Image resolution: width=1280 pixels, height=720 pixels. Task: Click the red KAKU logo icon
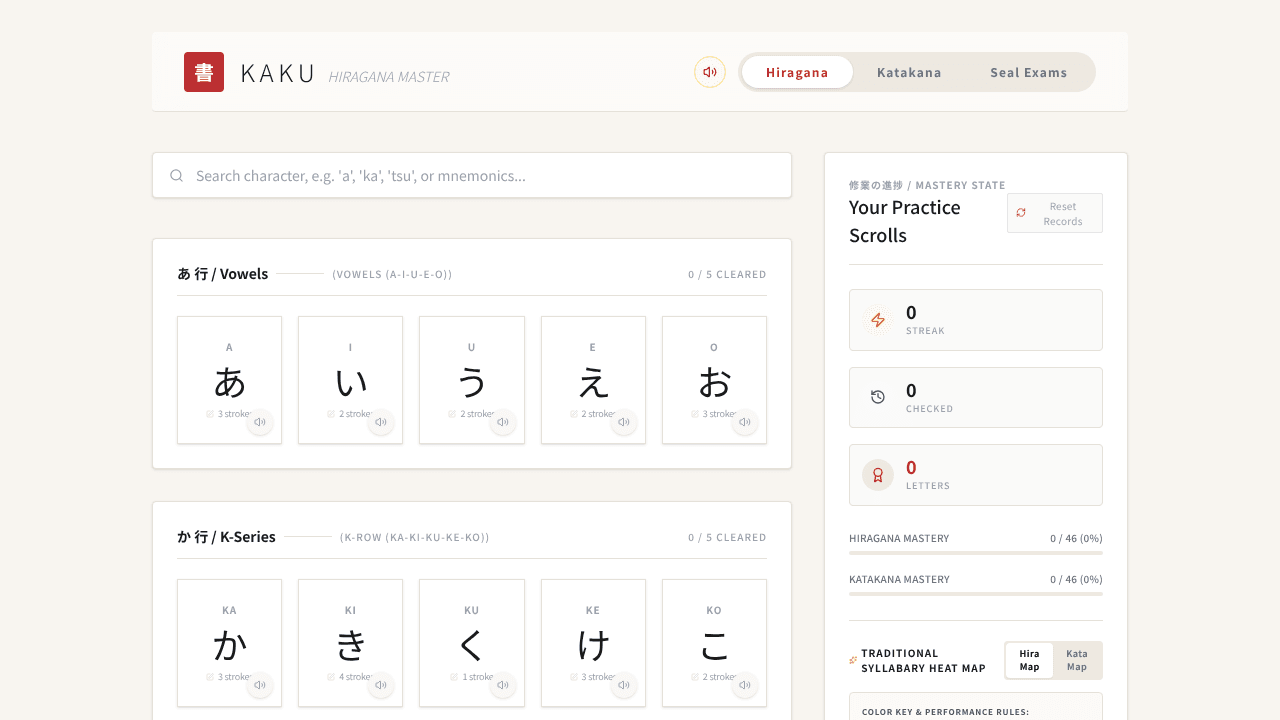[x=204, y=72]
